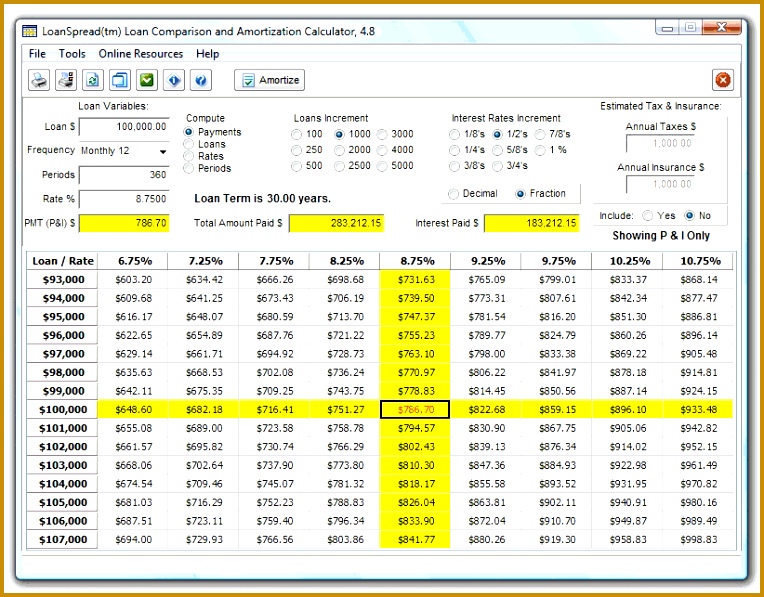
Task: Select the $107,000 row header
Action: tap(62, 539)
